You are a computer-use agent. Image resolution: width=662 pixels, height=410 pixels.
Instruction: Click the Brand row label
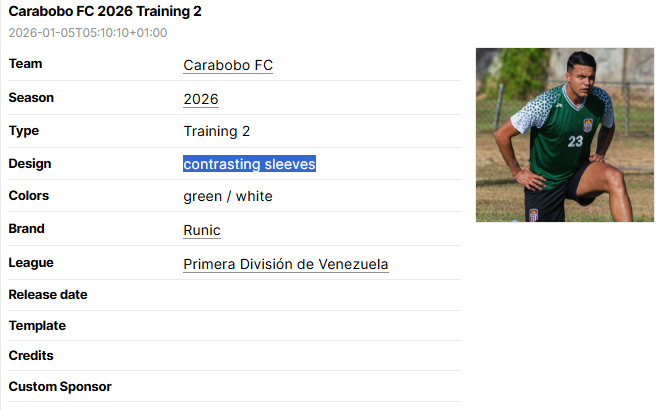coord(27,228)
